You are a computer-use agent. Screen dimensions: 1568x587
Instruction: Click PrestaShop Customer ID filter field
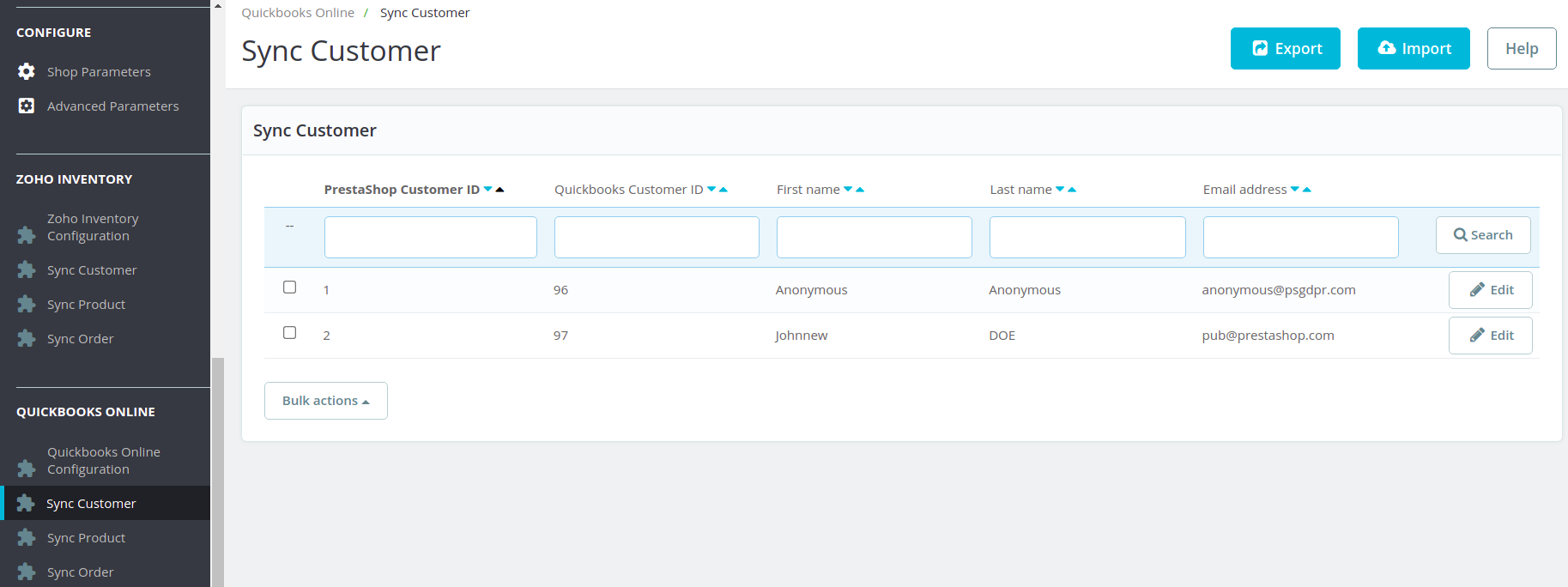[x=431, y=237]
